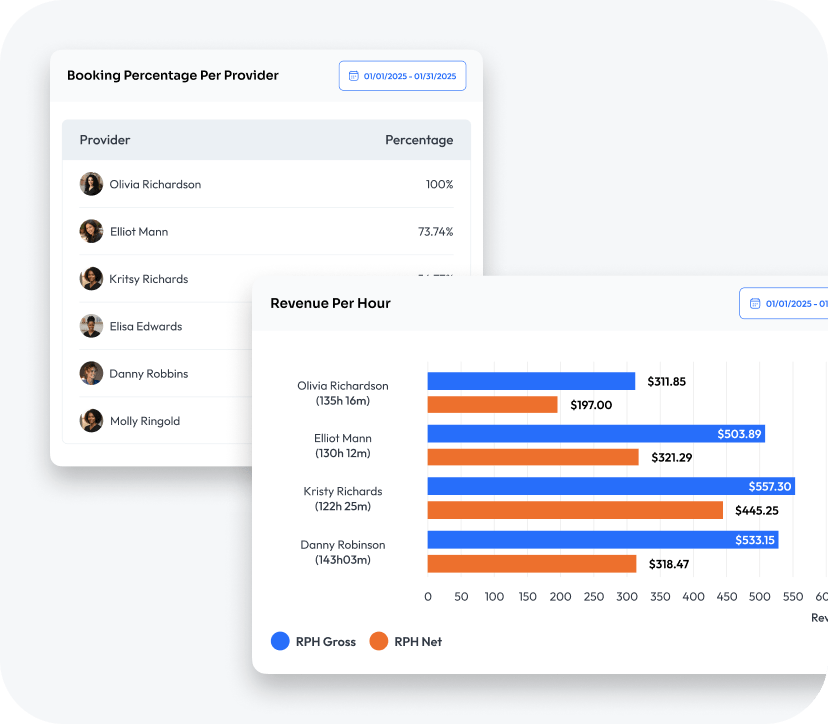Select the Elliot Mann provider name
This screenshot has width=829, height=725.
139,231
